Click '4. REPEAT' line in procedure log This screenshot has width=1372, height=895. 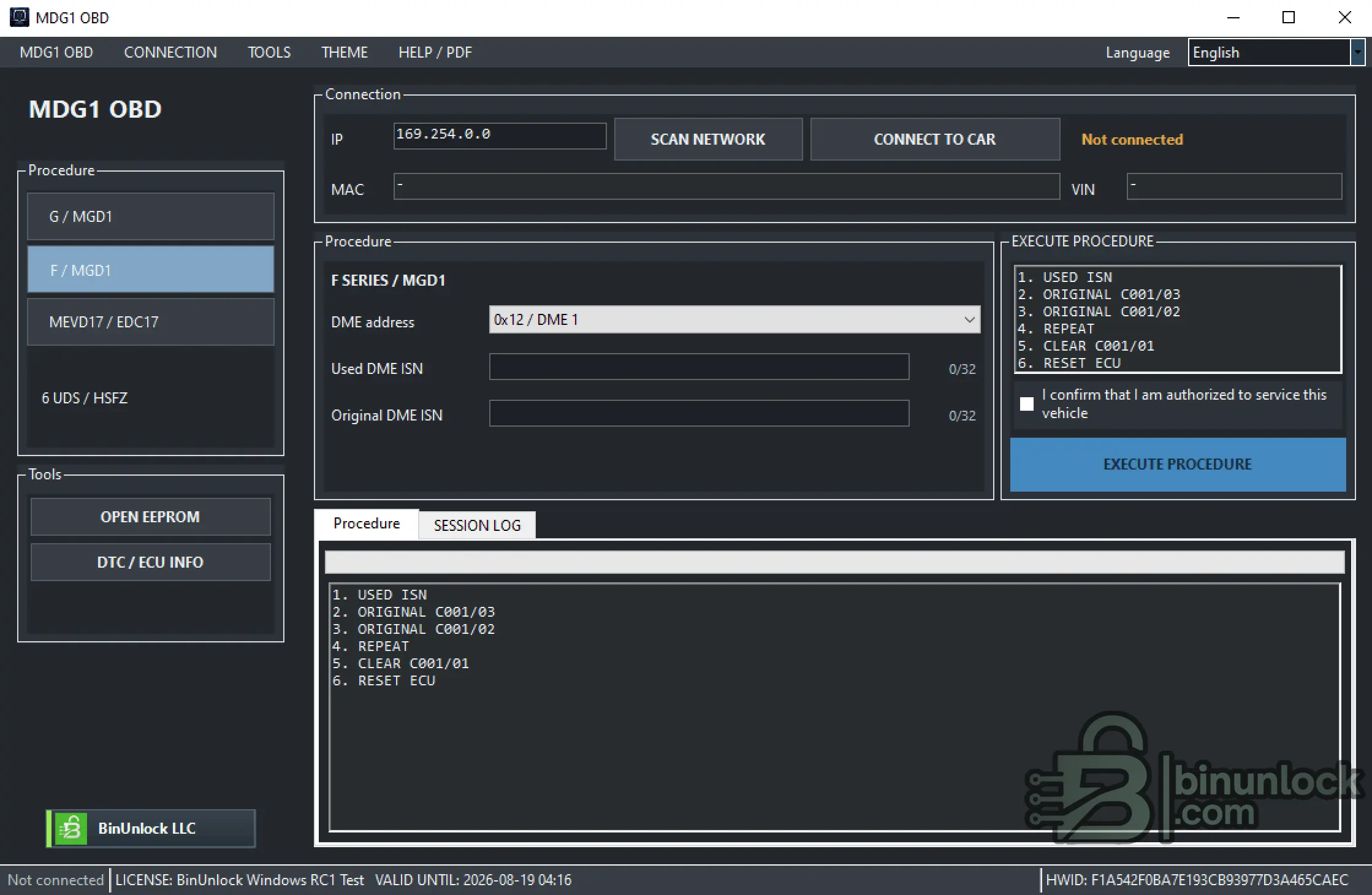[x=370, y=646]
